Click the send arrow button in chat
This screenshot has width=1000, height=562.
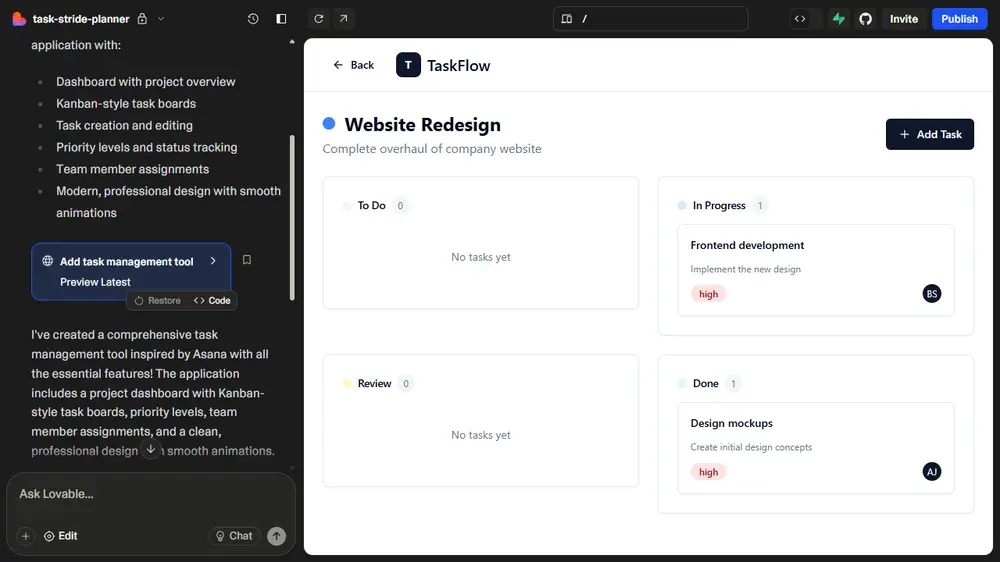[x=276, y=536]
